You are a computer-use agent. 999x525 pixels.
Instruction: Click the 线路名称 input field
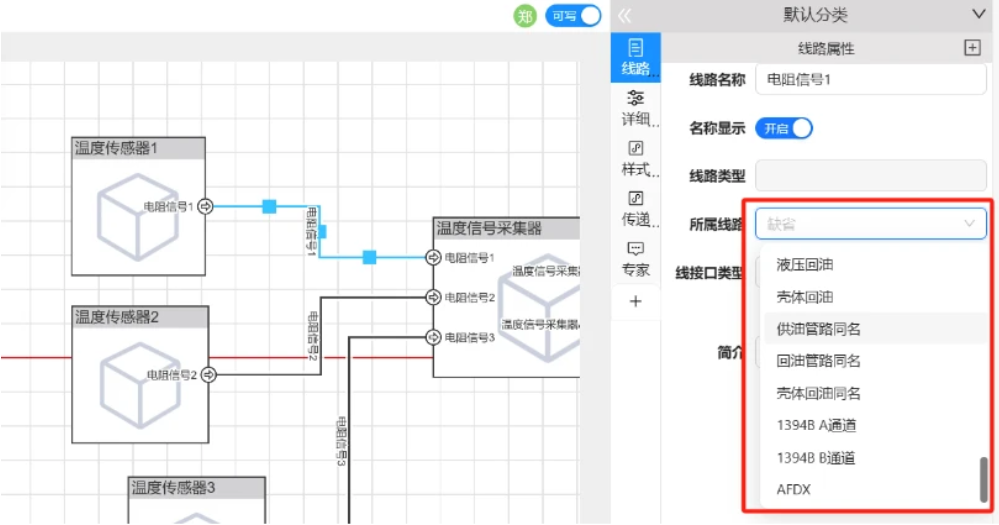tap(870, 80)
